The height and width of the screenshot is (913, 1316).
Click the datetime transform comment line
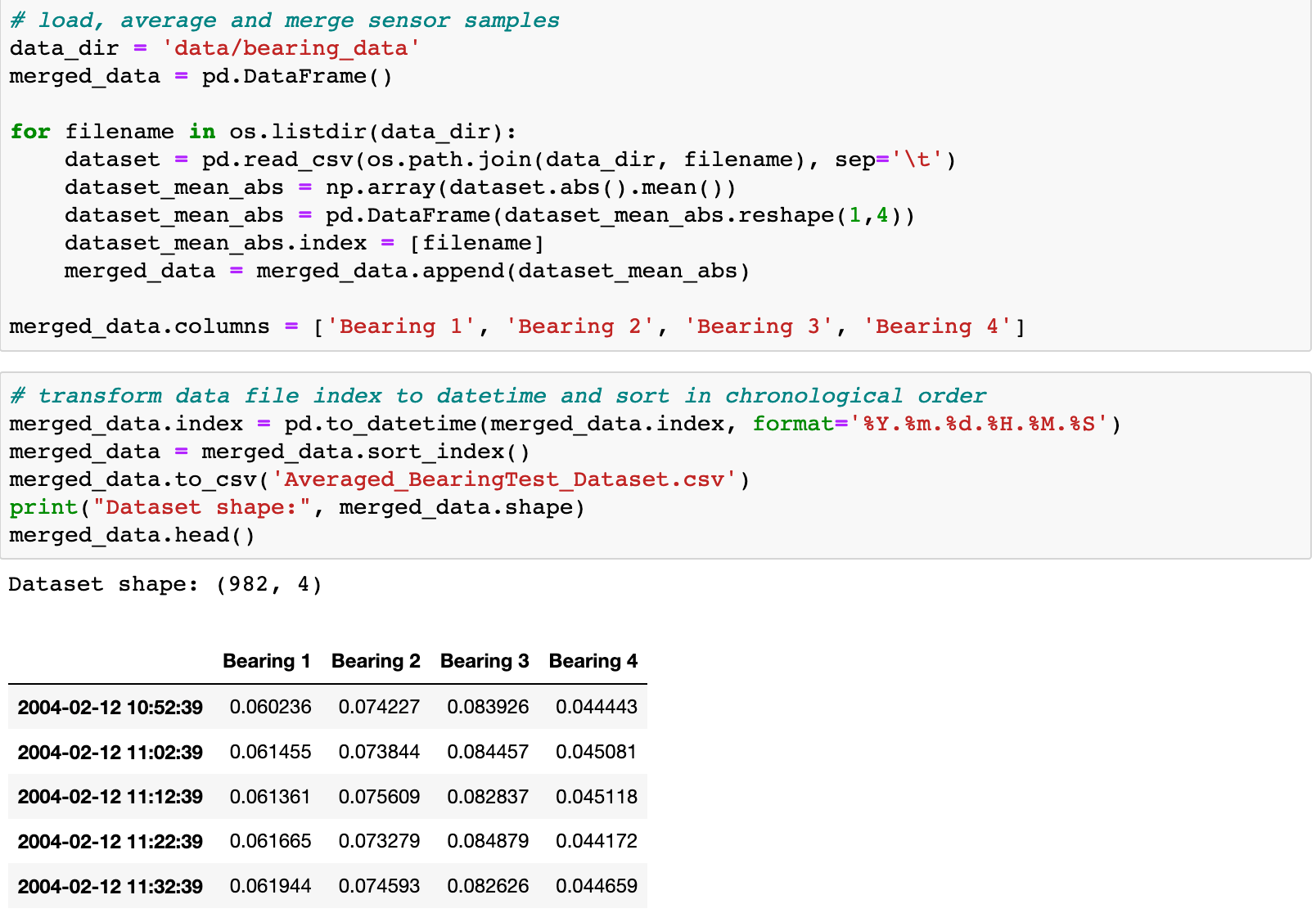click(495, 395)
